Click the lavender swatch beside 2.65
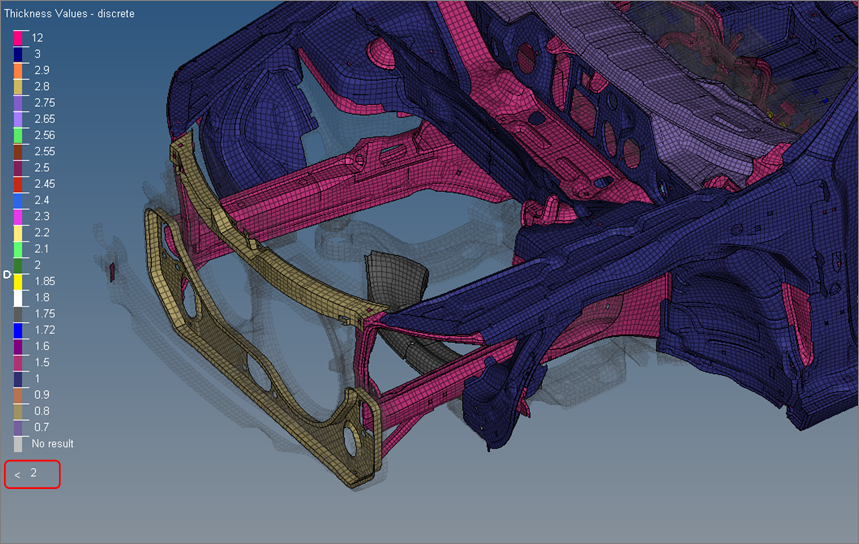 click(x=18, y=119)
